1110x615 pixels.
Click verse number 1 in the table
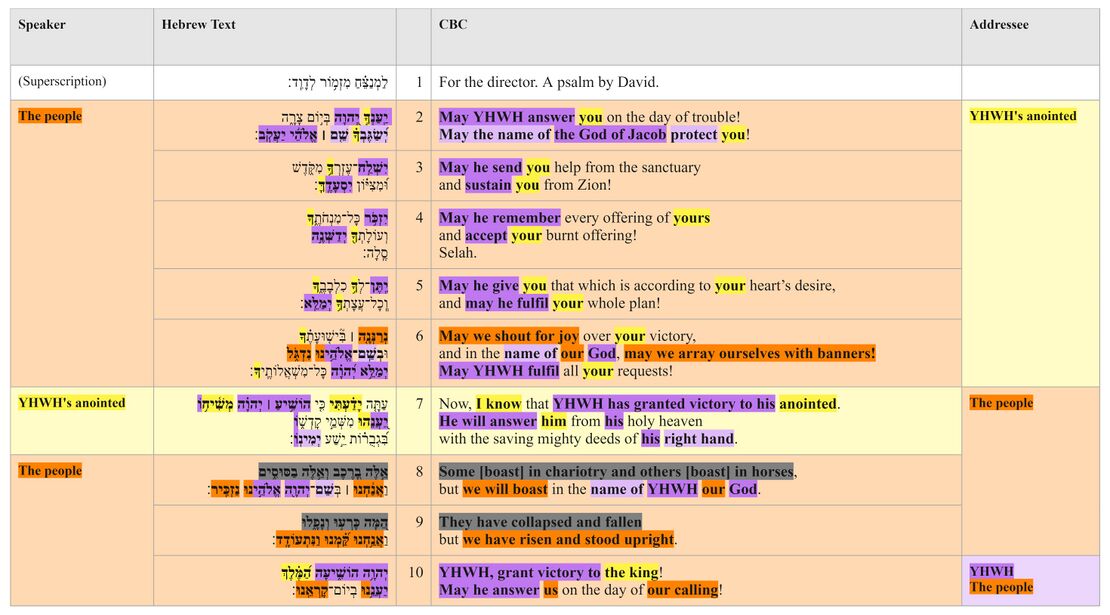pos(419,82)
